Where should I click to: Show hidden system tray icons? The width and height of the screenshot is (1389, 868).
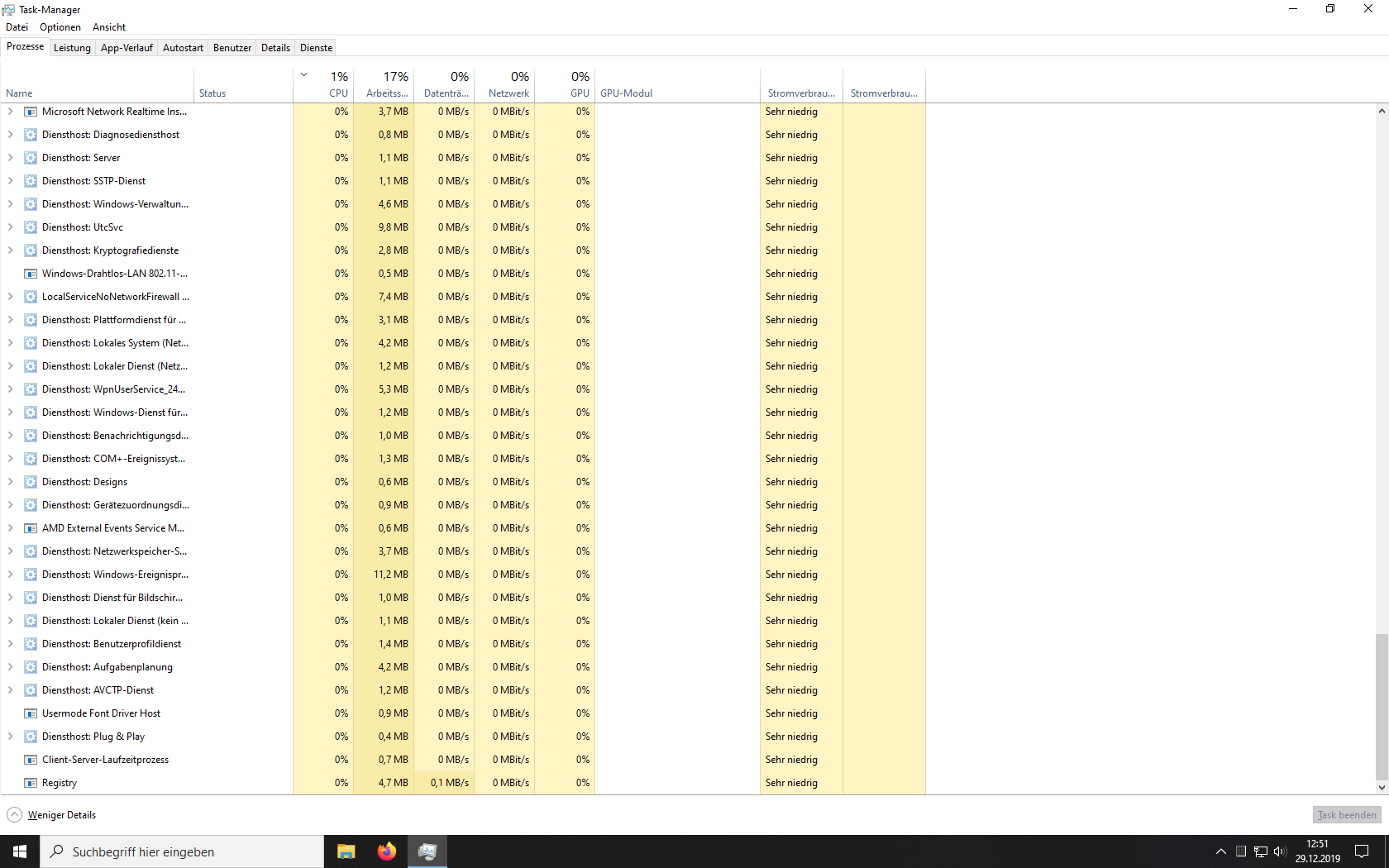pos(1220,851)
